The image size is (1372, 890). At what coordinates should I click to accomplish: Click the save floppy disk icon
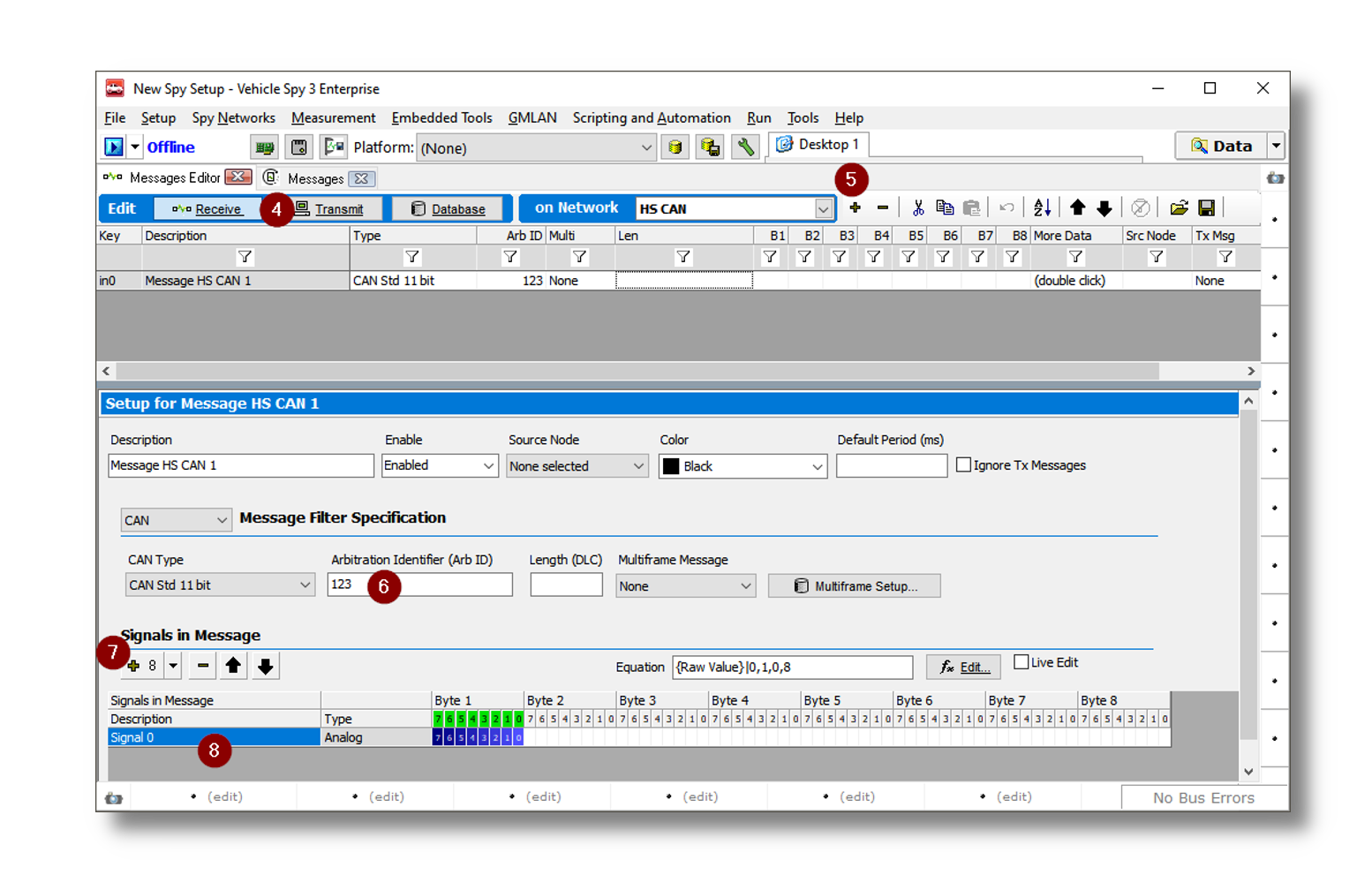point(1206,208)
